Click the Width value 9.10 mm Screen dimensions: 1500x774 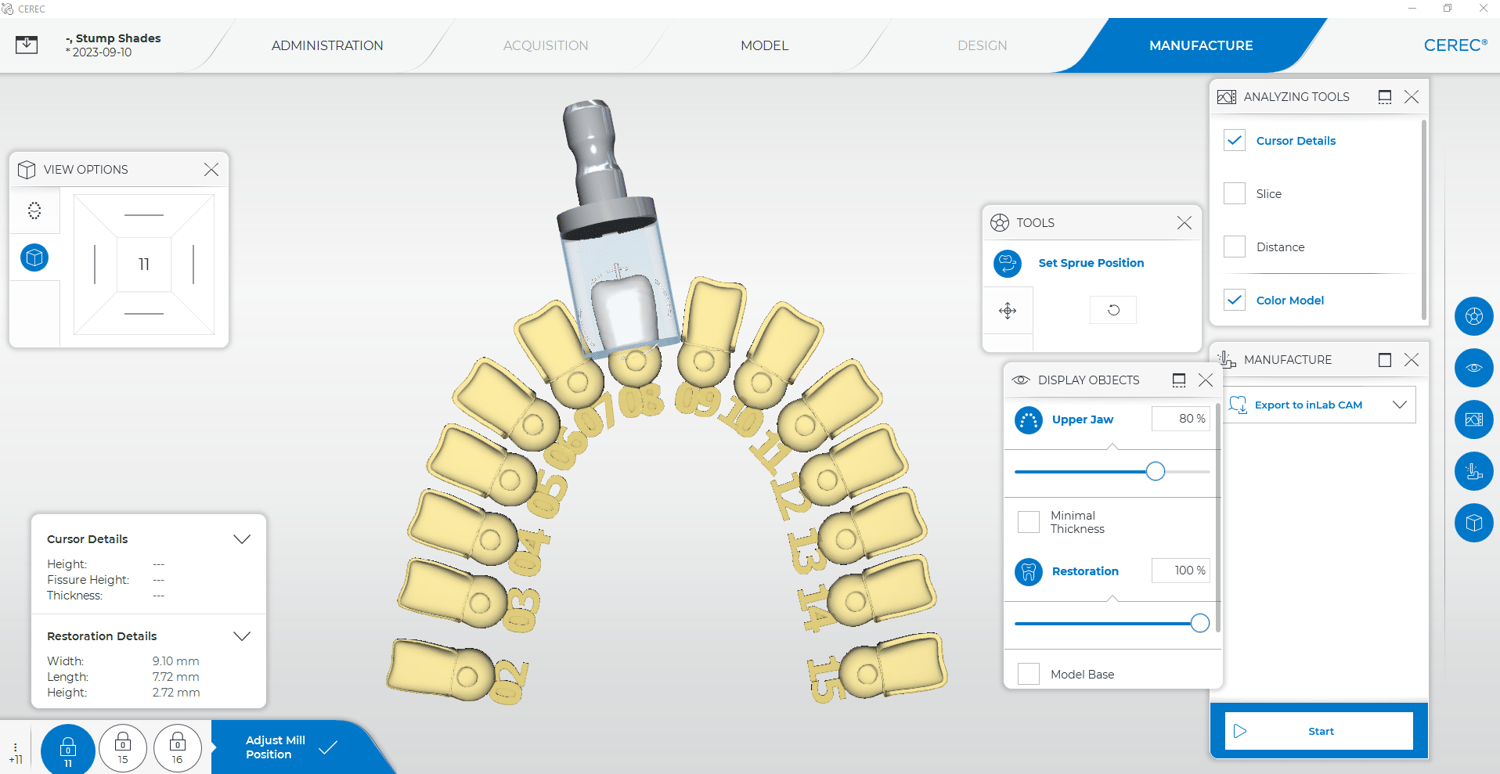(x=176, y=661)
